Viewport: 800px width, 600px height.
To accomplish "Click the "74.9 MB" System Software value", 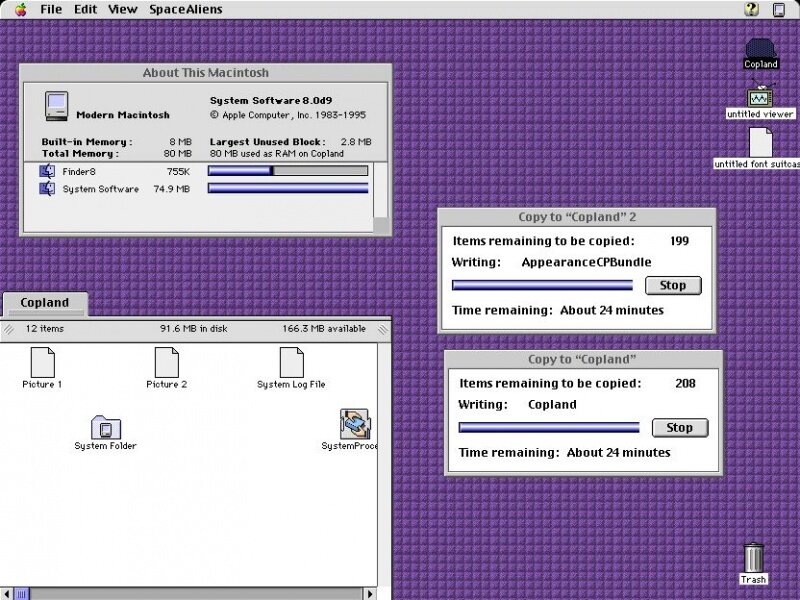I will pos(171,189).
